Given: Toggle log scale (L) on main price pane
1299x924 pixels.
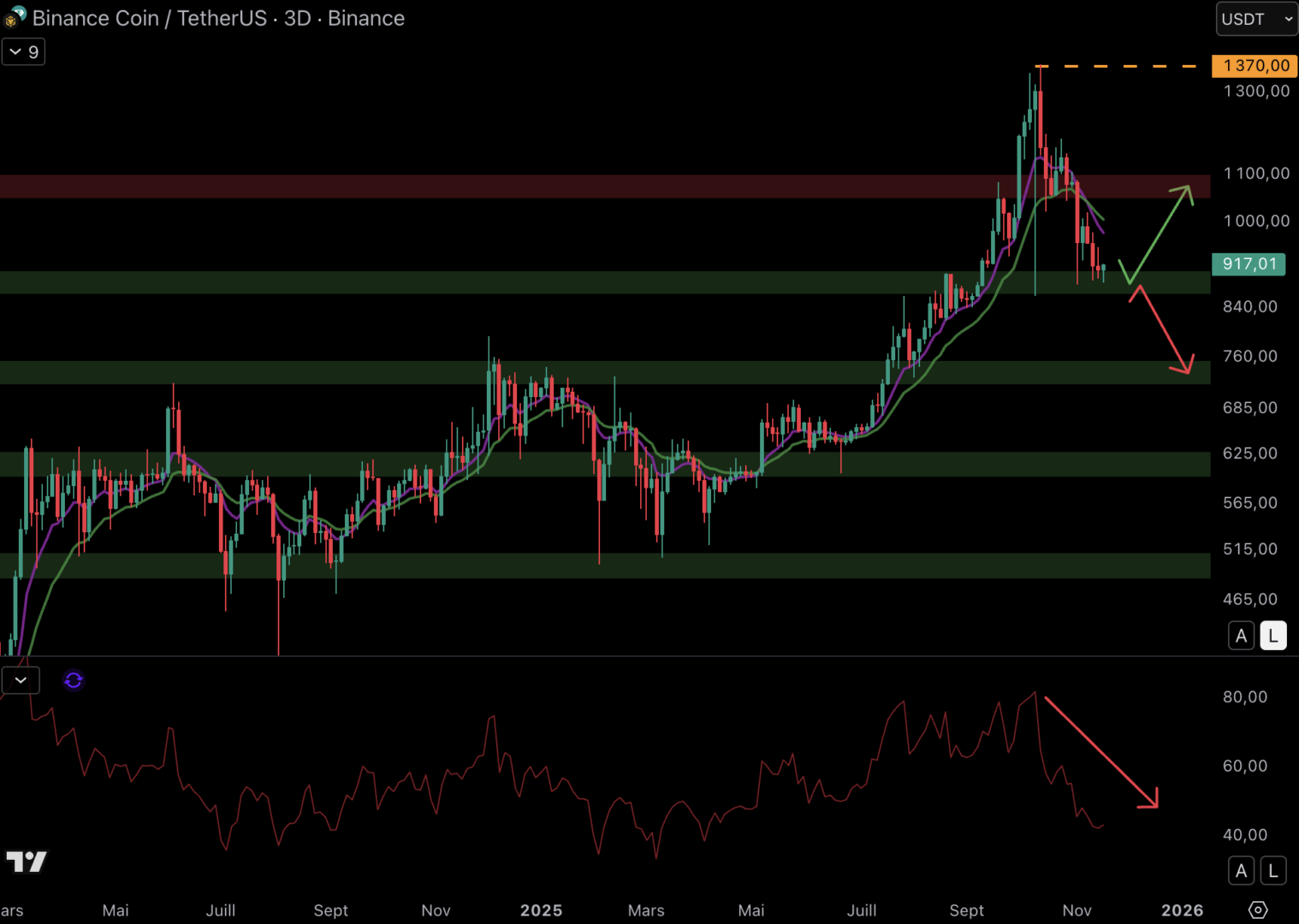Looking at the screenshot, I should coord(1273,636).
